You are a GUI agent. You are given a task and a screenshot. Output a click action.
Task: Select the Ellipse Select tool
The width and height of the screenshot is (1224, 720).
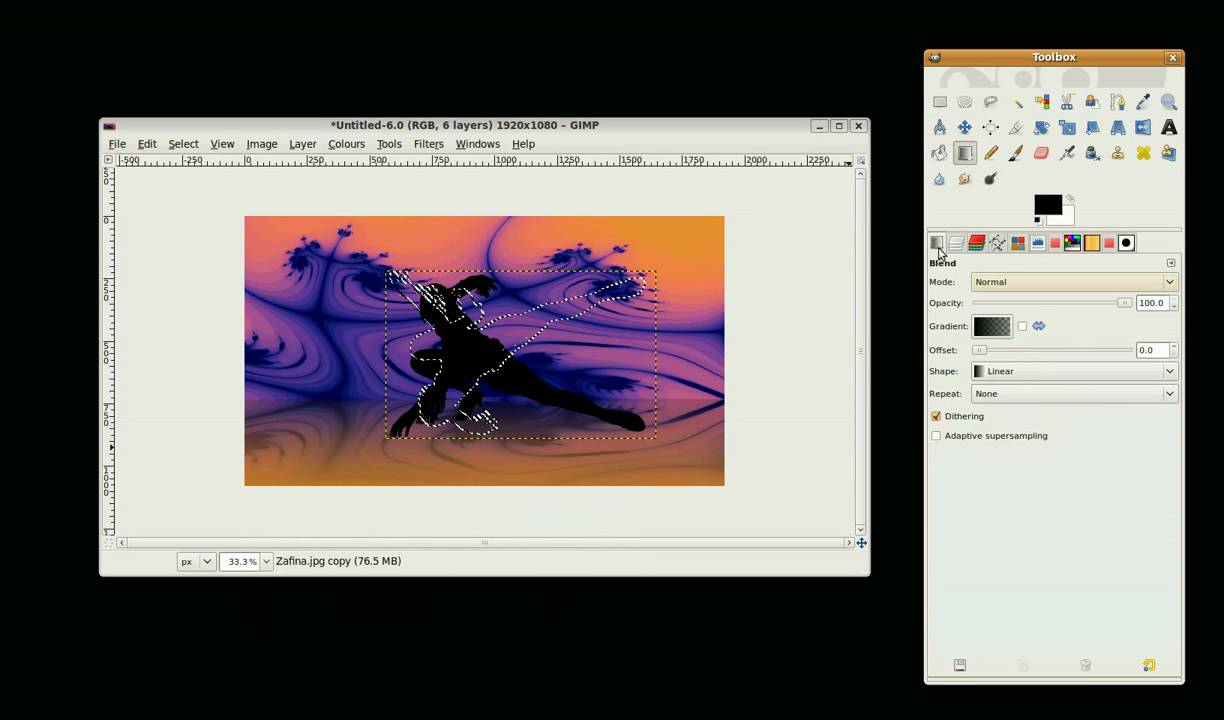coord(965,102)
